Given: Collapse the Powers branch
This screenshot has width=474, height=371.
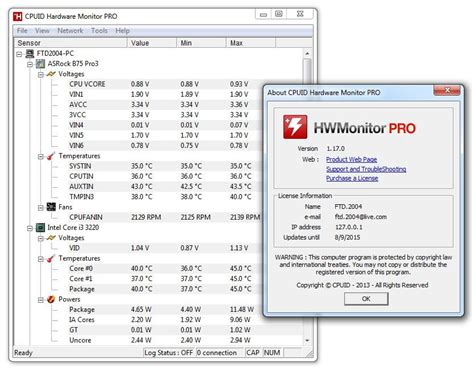Looking at the screenshot, I should [41, 300].
